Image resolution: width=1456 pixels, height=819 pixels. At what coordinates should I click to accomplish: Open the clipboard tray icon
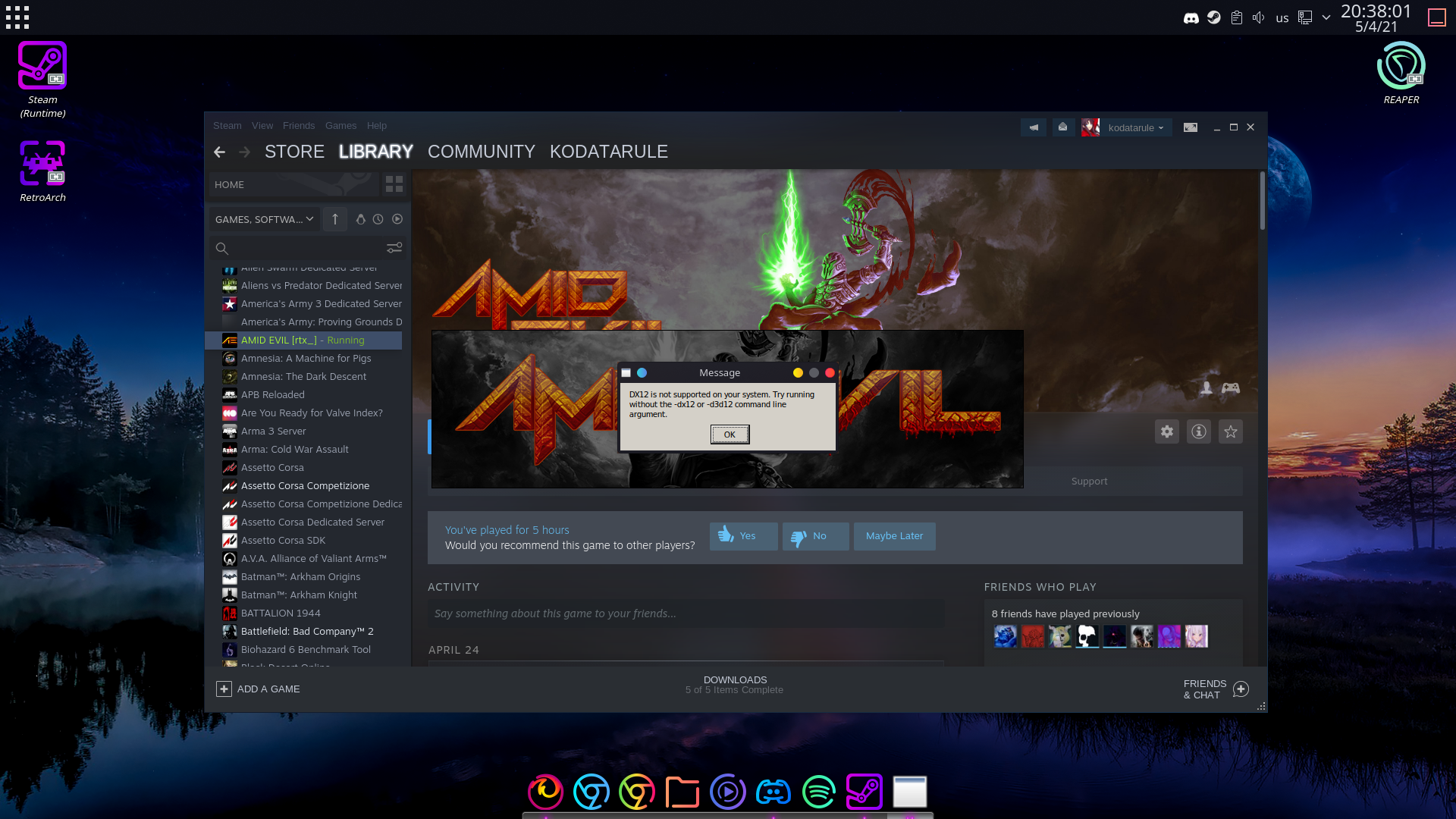click(1237, 17)
